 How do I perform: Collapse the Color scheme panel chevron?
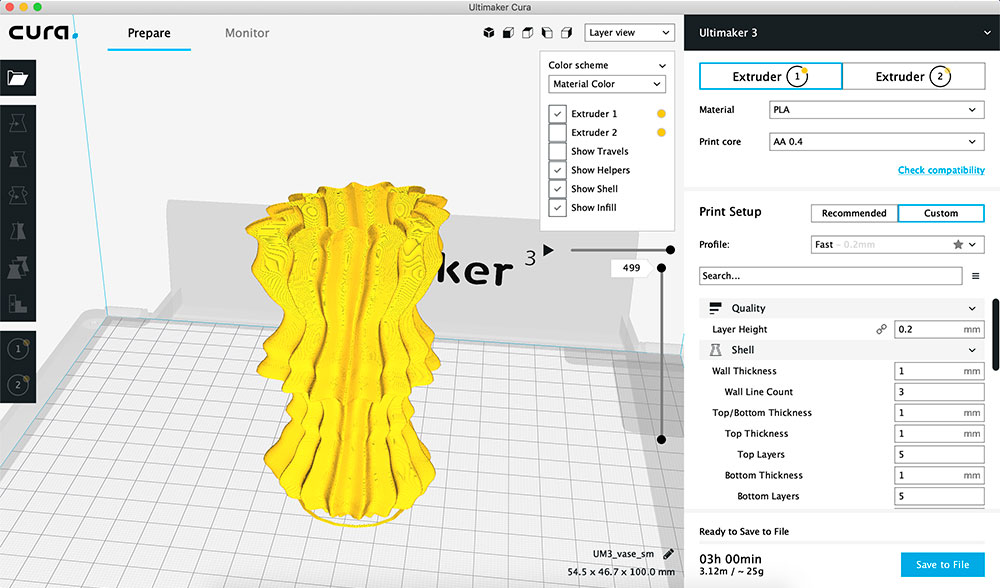coord(662,66)
